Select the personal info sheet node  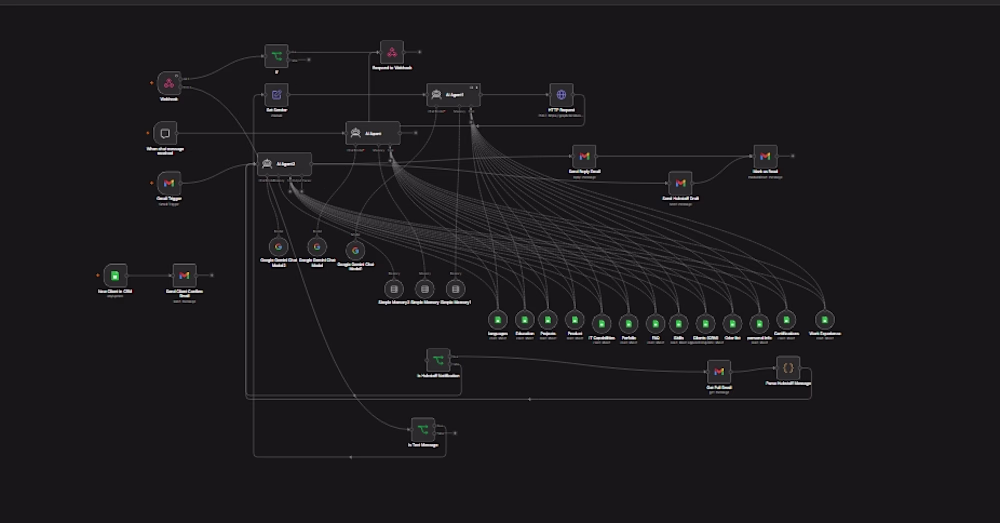[759, 324]
